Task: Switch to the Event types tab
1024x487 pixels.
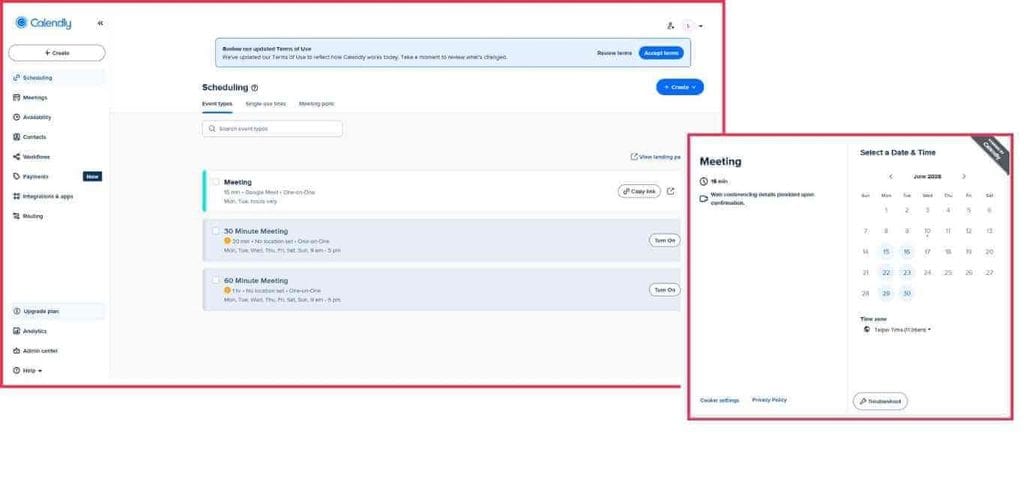Action: (217, 104)
